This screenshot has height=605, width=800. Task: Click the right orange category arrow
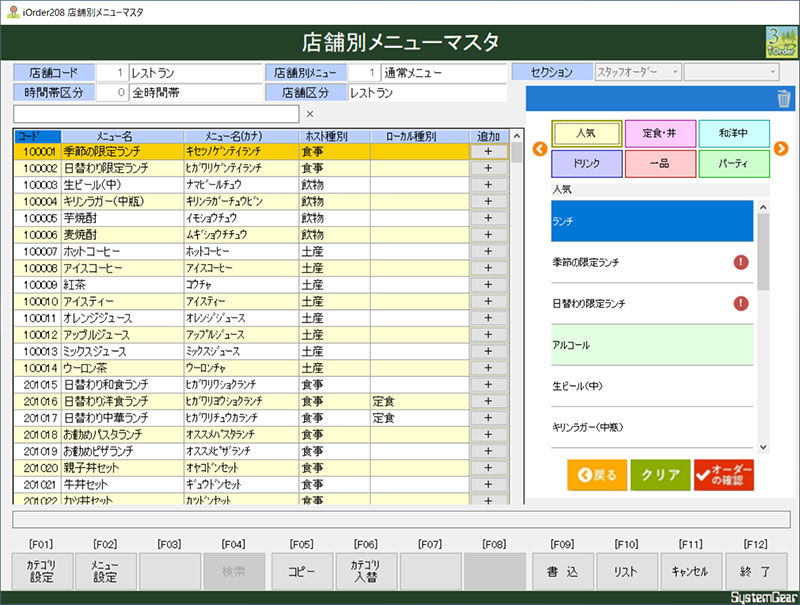pos(782,149)
